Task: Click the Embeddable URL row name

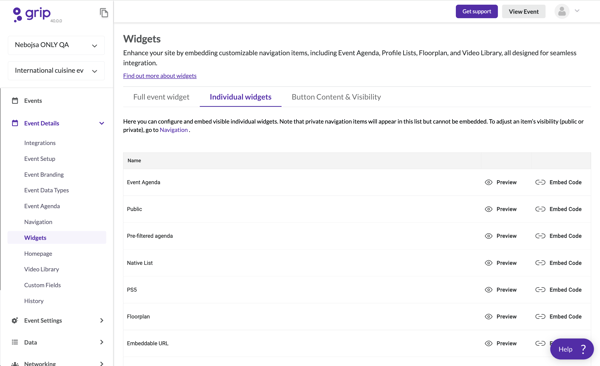Action: [x=147, y=343]
